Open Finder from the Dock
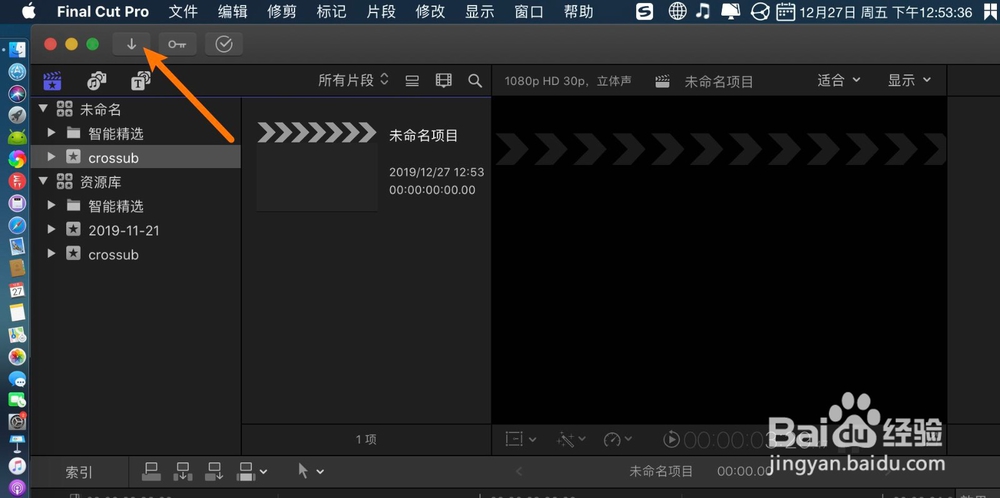 click(x=17, y=50)
